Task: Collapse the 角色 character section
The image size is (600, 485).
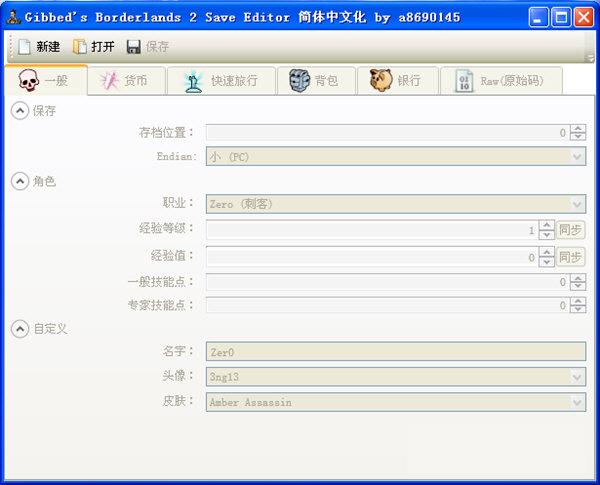Action: pos(19,181)
